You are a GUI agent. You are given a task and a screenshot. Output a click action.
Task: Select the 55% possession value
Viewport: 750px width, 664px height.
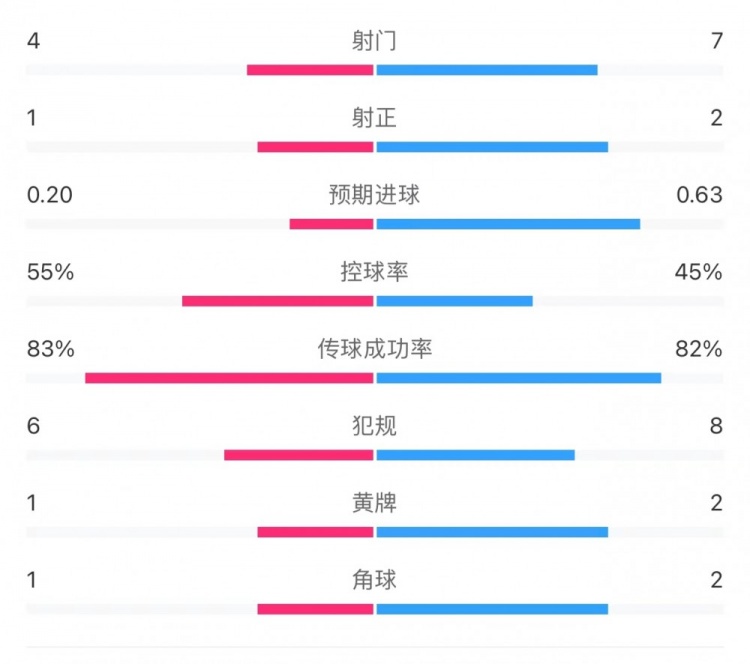point(50,271)
